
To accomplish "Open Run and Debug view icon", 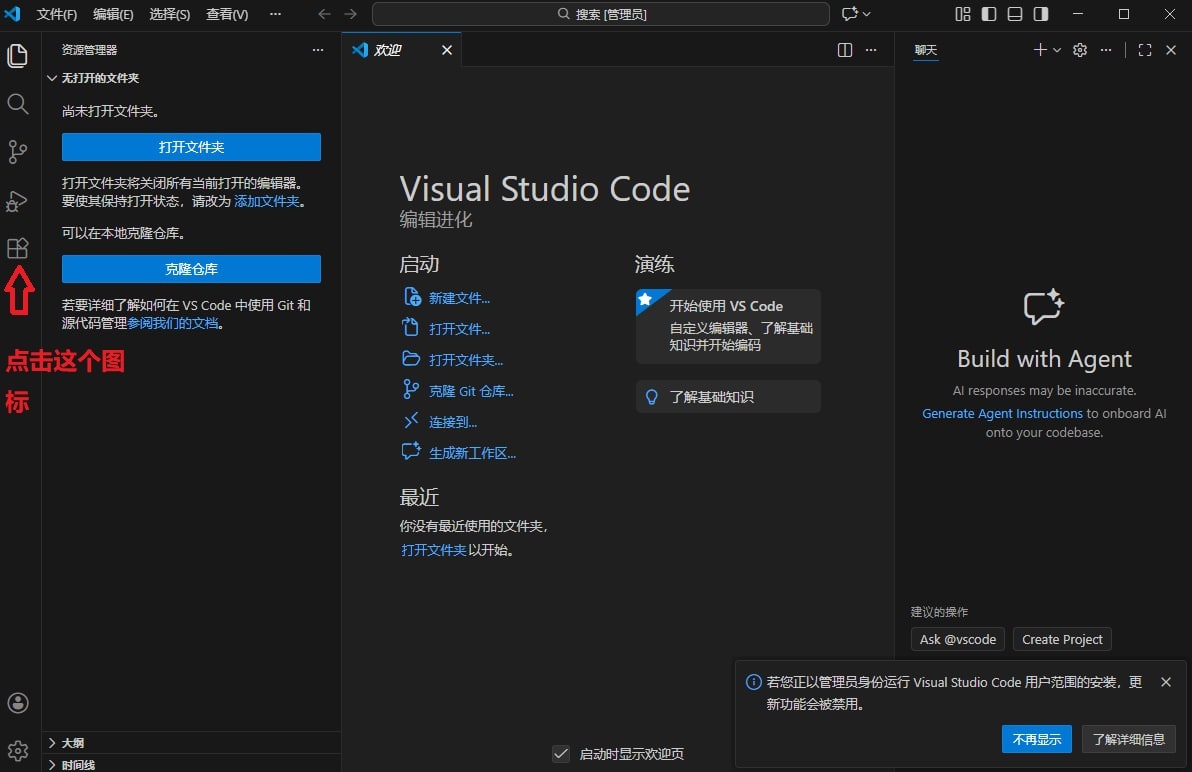I will (18, 201).
